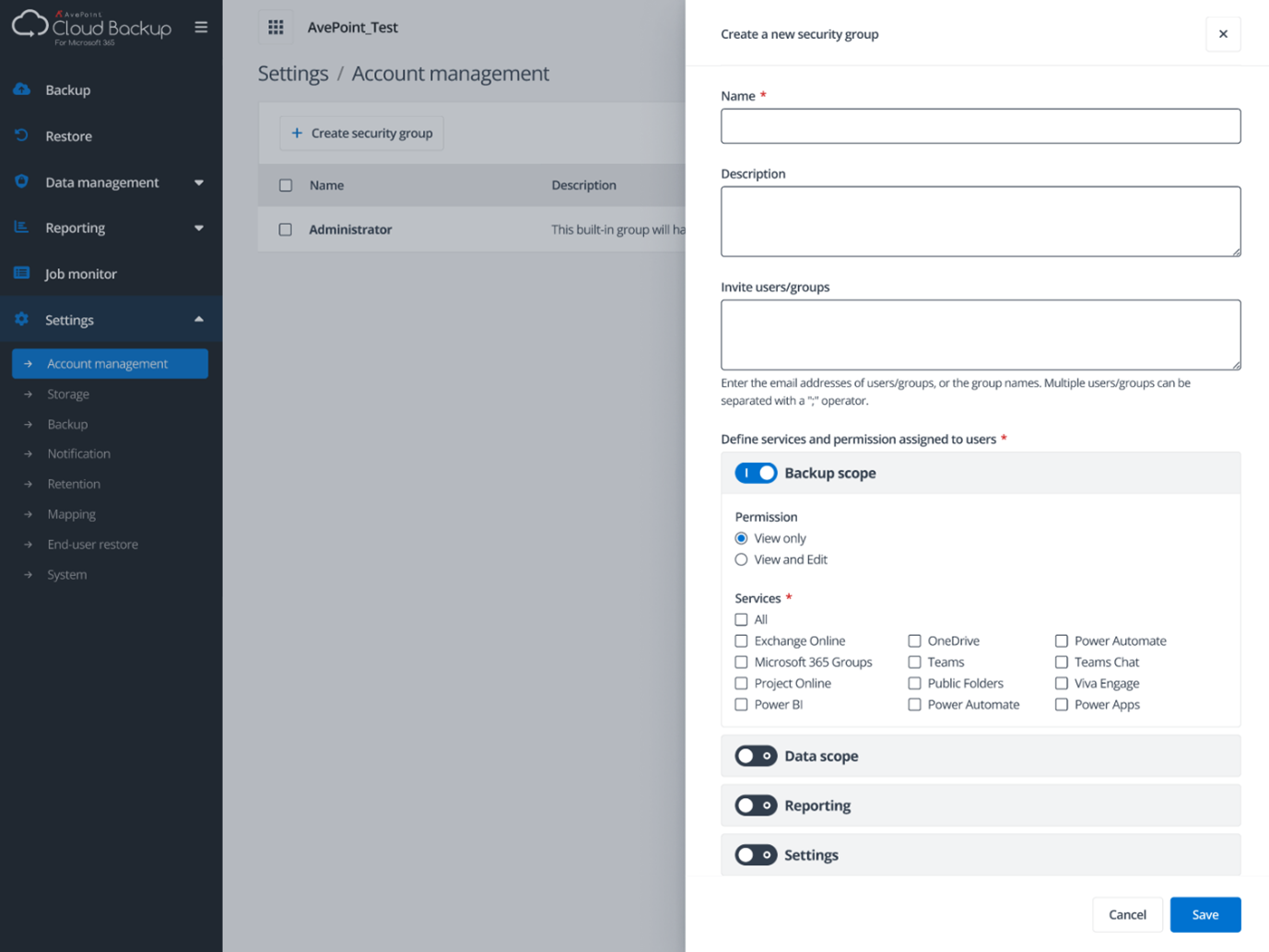Viewport: 1269px width, 952px height.
Task: Enable the Reporting toggle
Action: coord(756,805)
